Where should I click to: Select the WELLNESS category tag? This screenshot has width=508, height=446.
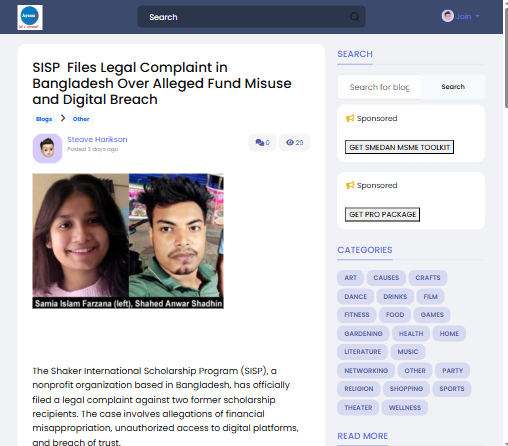point(405,408)
